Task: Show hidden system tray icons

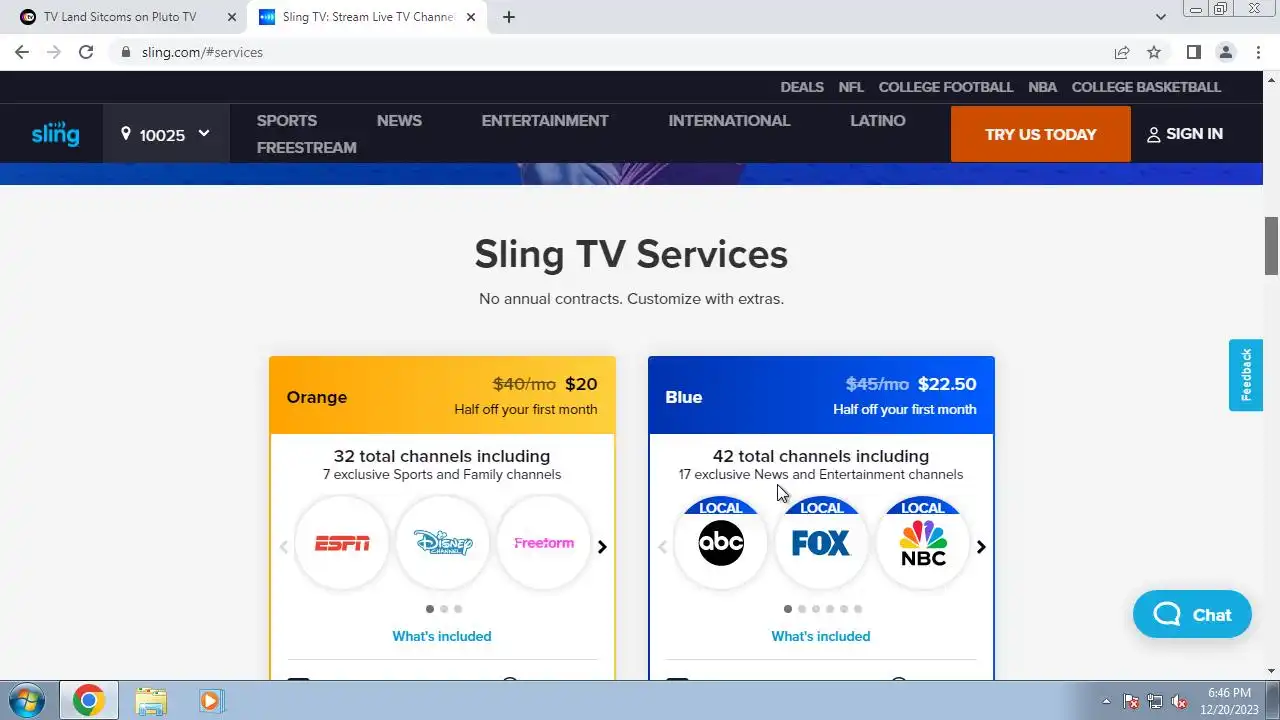Action: (1106, 701)
